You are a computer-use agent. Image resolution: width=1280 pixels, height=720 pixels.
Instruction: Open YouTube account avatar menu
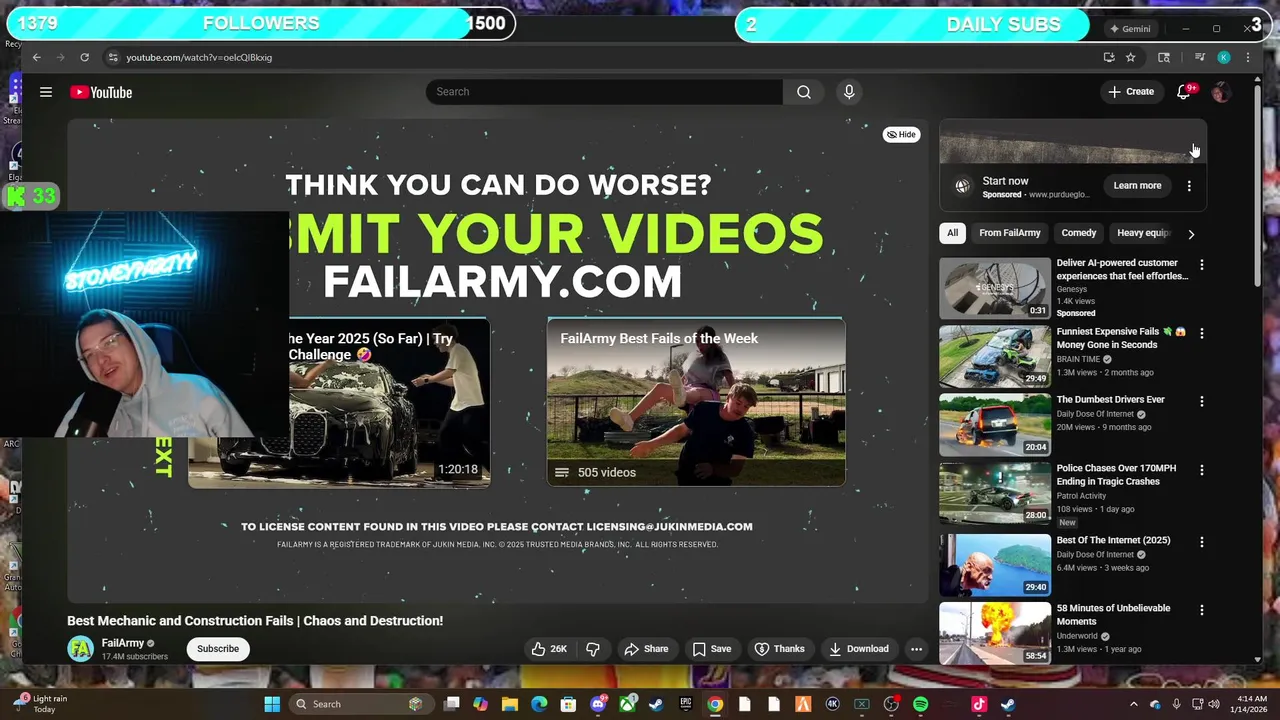click(1220, 92)
